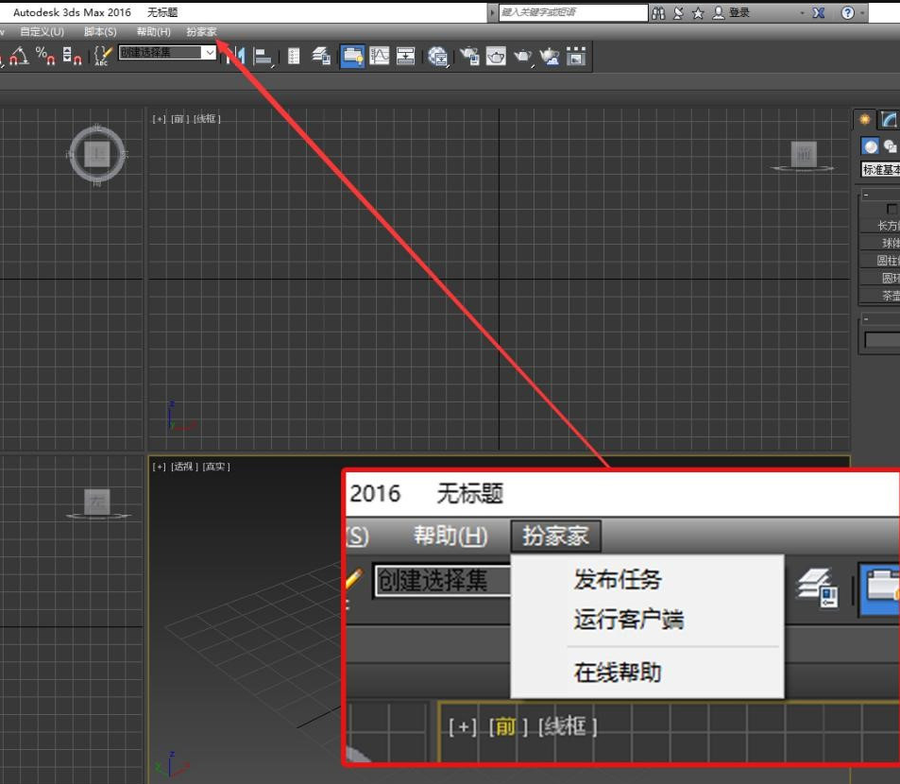Screen dimensions: 900x784
Task: Open the 扮家家 menu in the top menu bar
Action: point(201,32)
